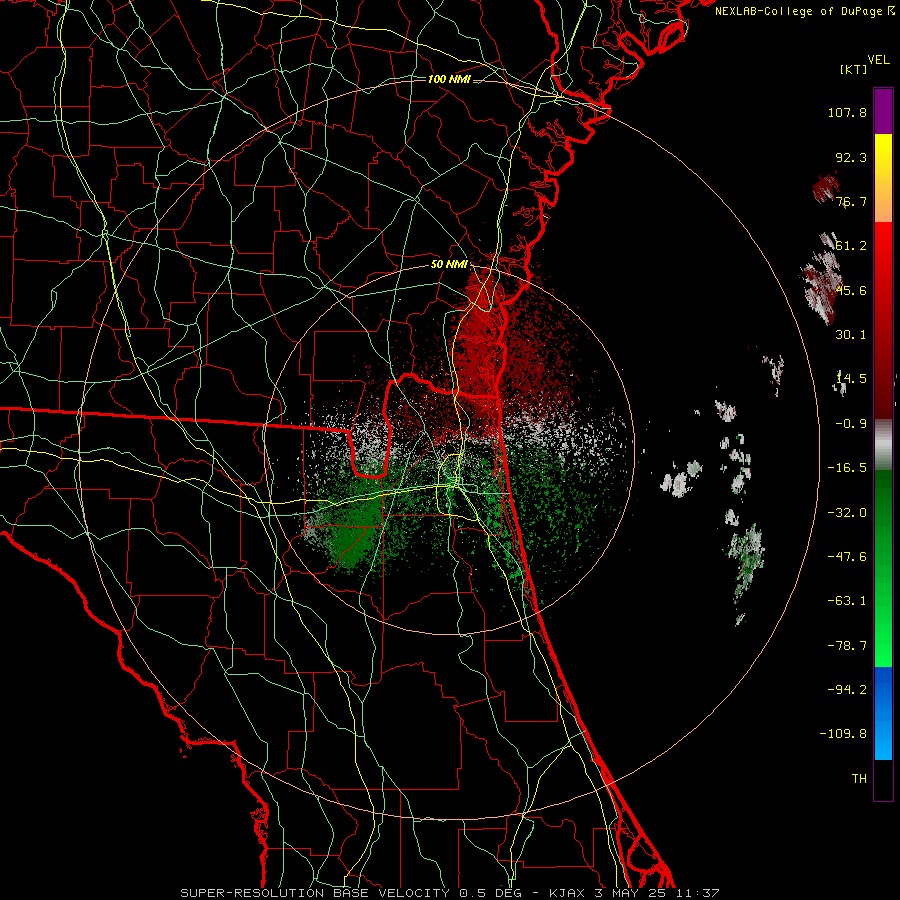Select the -78.7 velocity scale value
The height and width of the screenshot is (900, 900).
[847, 646]
